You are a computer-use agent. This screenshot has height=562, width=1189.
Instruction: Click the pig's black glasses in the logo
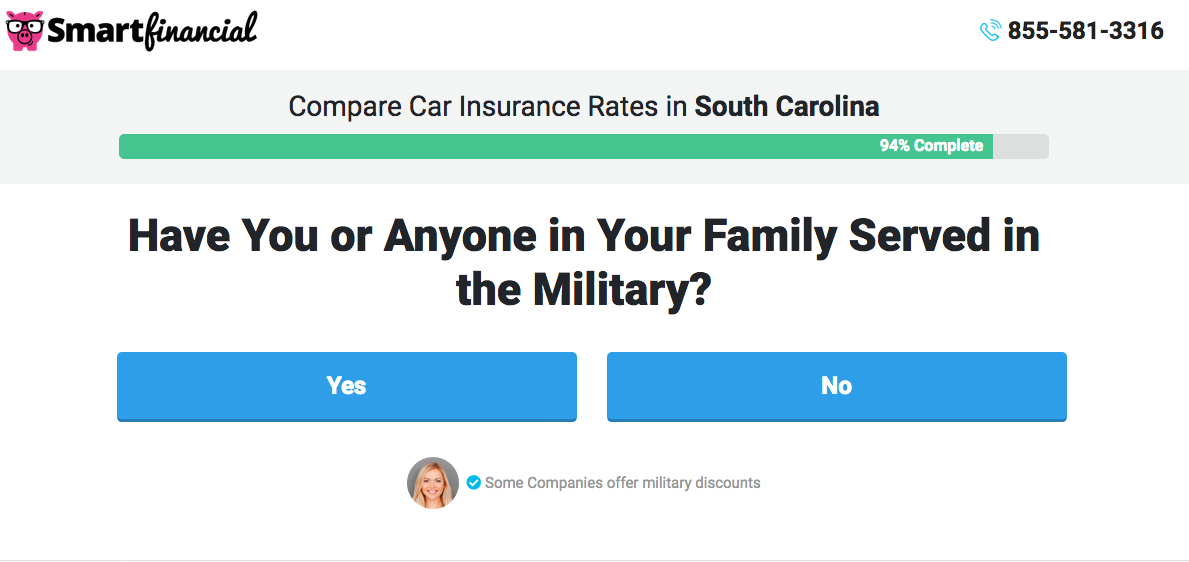(25, 28)
